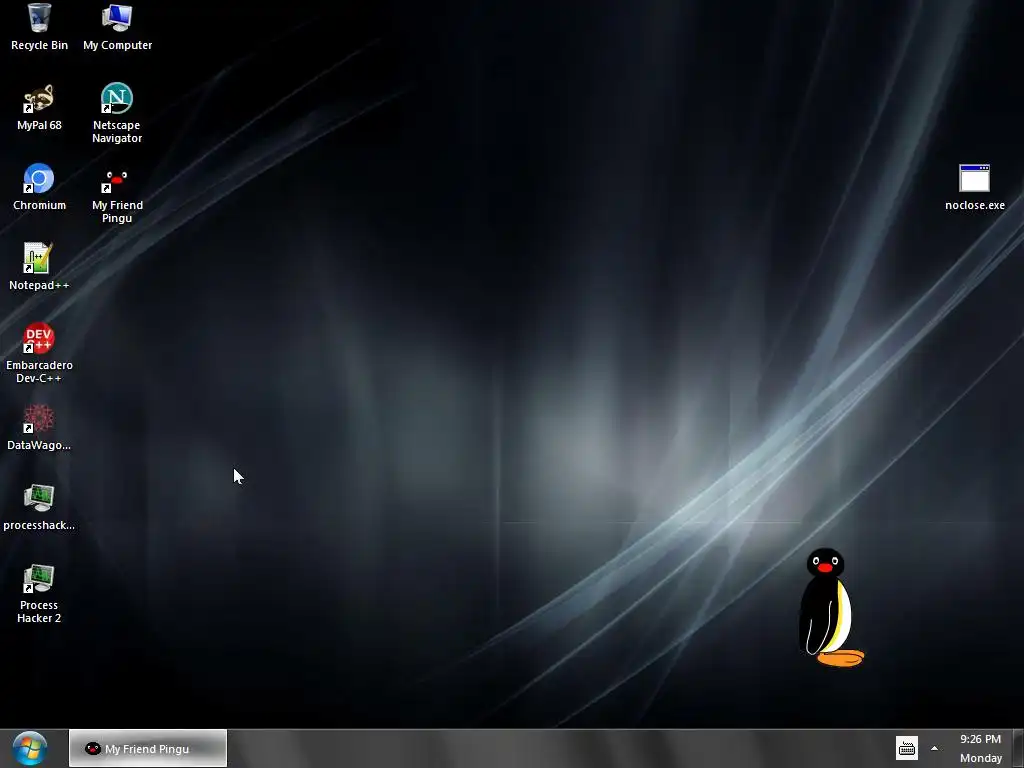The height and width of the screenshot is (768, 1024).
Task: Select the noclose.exe file icon
Action: 974,187
